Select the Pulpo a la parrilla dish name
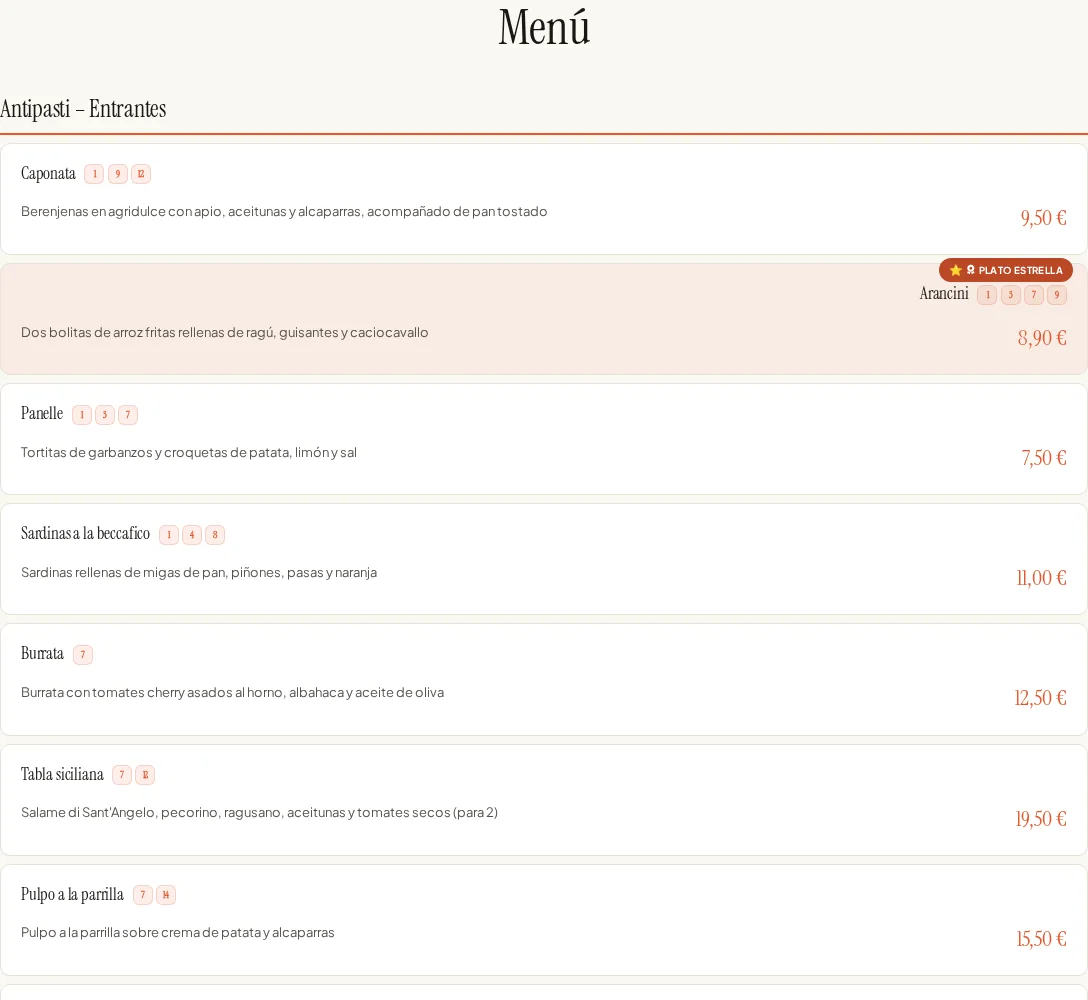The height and width of the screenshot is (1000, 1088). point(72,895)
